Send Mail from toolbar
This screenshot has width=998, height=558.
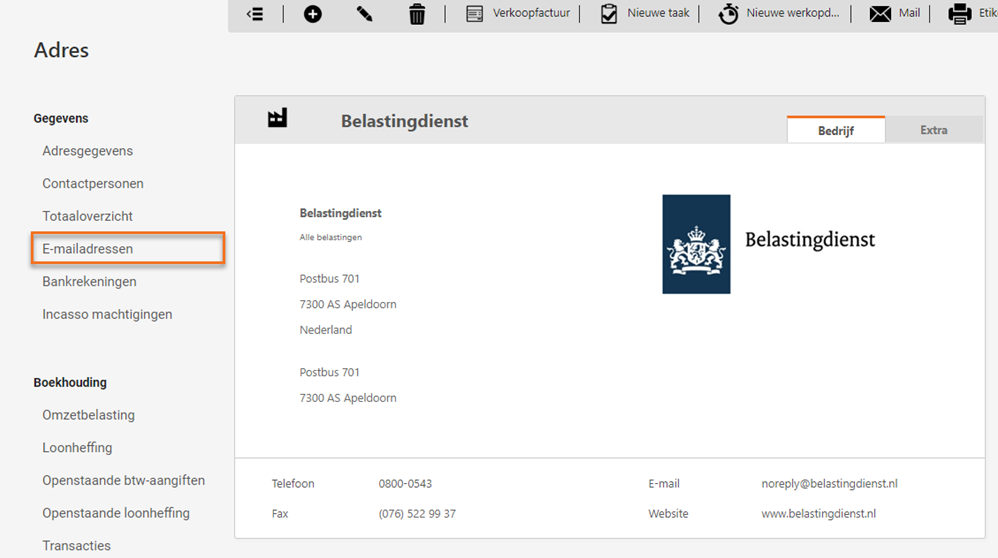[x=894, y=13]
